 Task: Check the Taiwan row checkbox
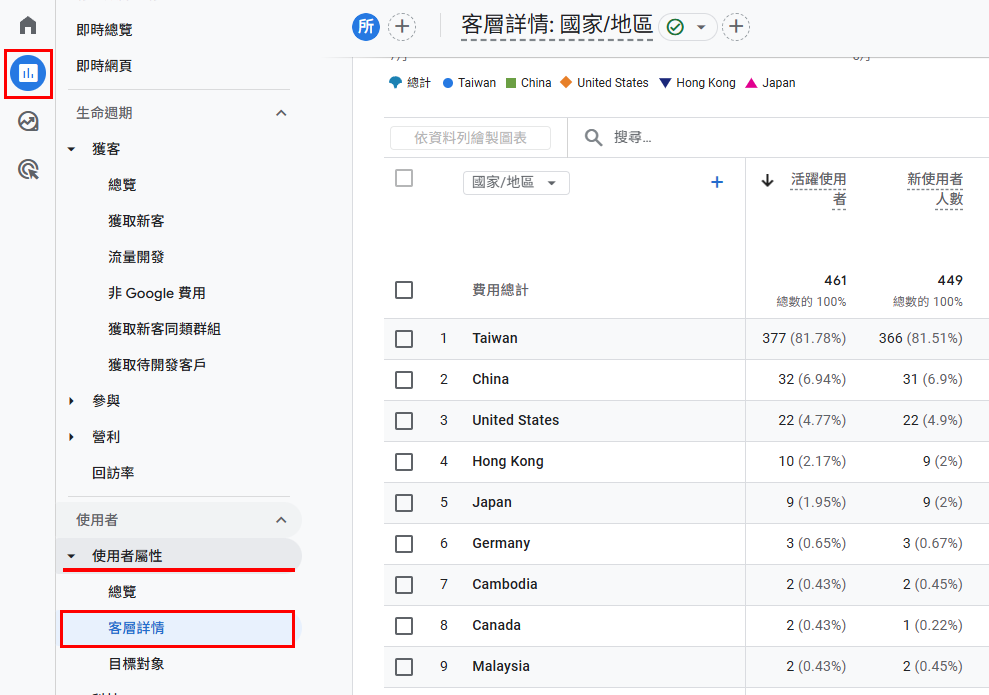coord(404,339)
